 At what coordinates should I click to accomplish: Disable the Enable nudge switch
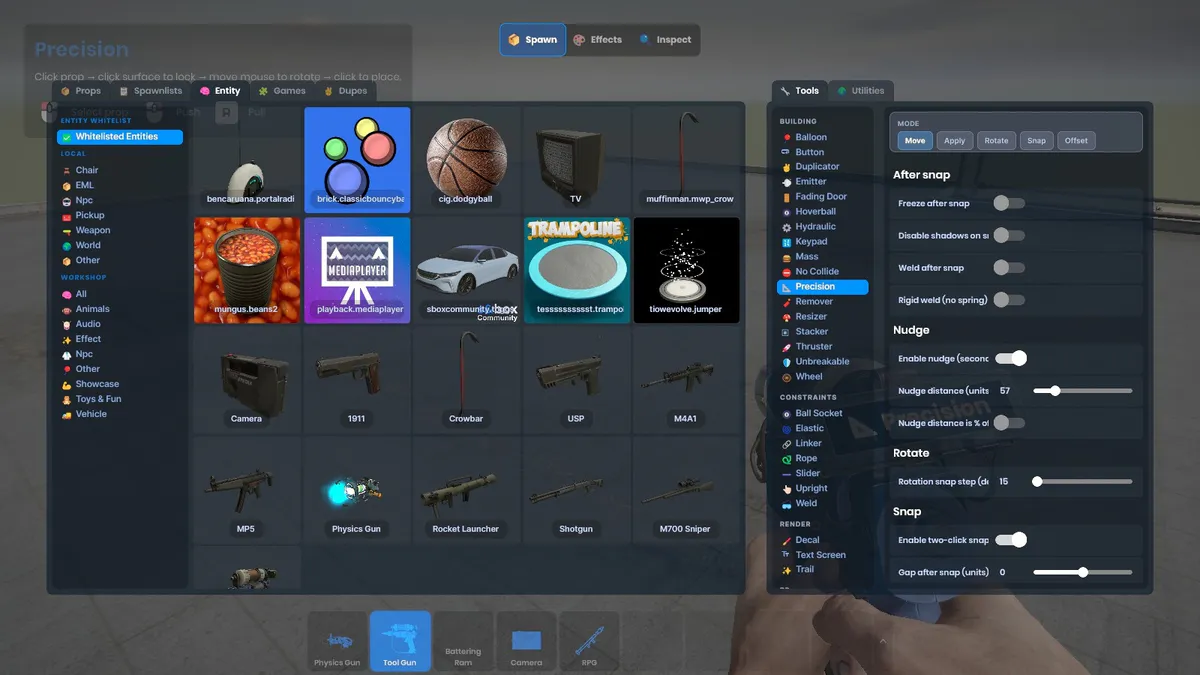click(1011, 358)
